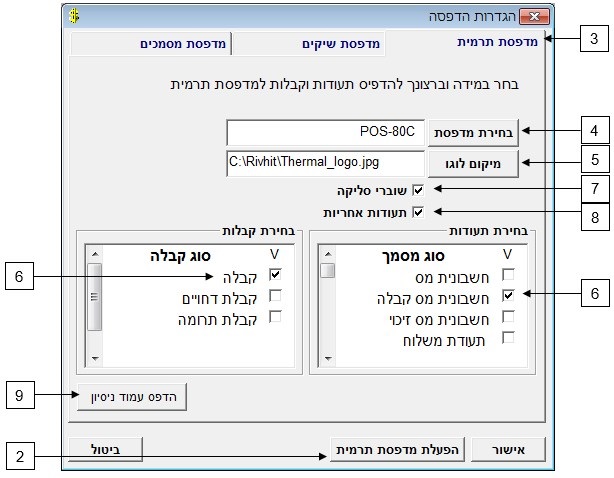Uncheck the קבלה receipt checkbox
Viewport: 614px width, 478px height.
(x=275, y=274)
